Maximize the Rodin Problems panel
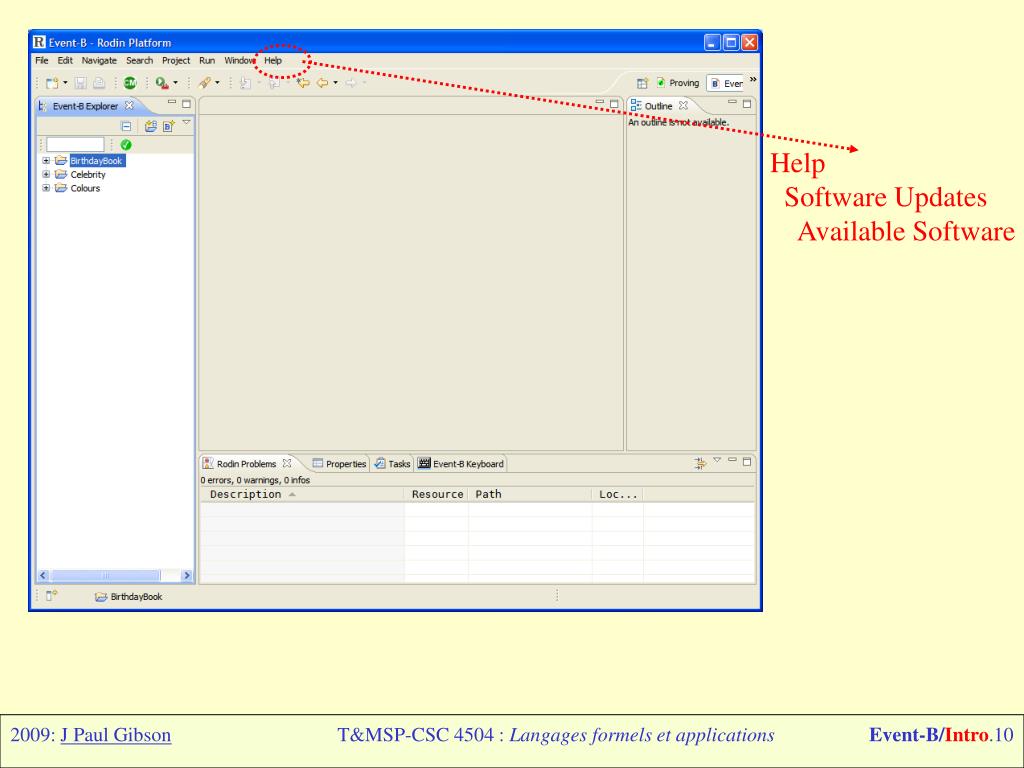This screenshot has height=768, width=1024. pyautogui.click(x=747, y=462)
